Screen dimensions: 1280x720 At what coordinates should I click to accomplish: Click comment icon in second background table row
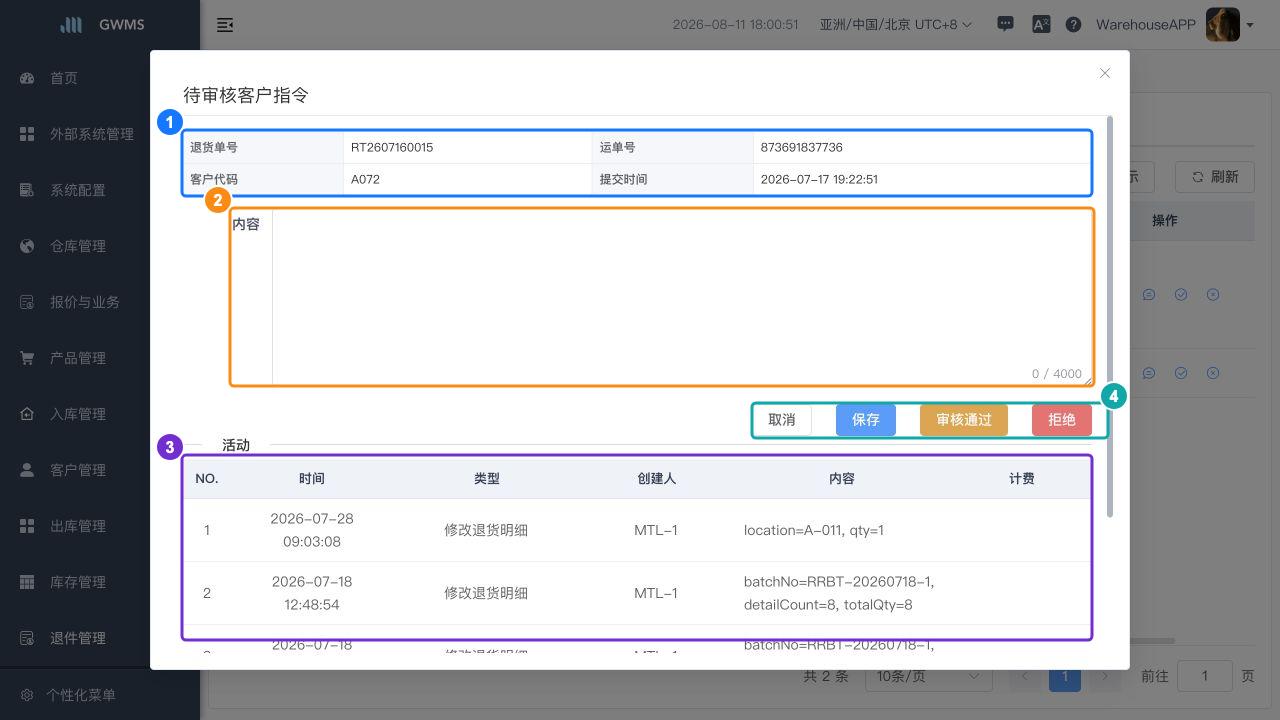(1149, 373)
